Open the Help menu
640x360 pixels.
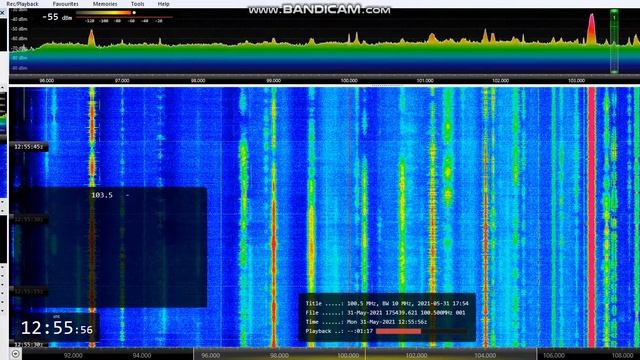tap(164, 4)
